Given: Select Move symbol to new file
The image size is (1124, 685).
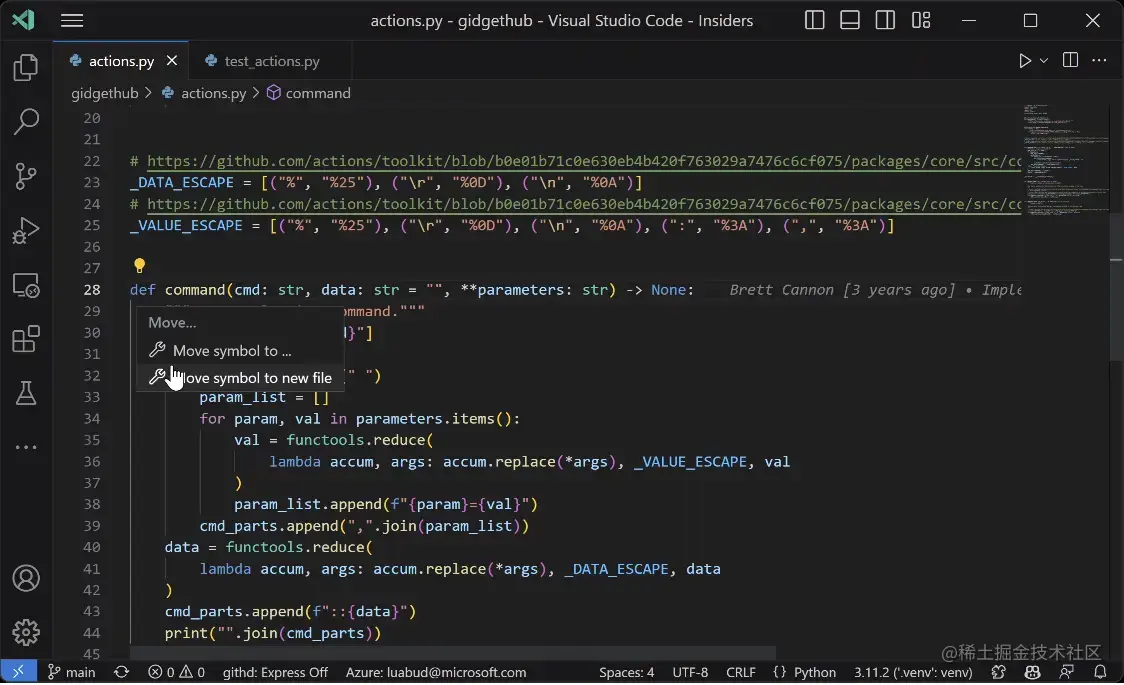Looking at the screenshot, I should (240, 378).
